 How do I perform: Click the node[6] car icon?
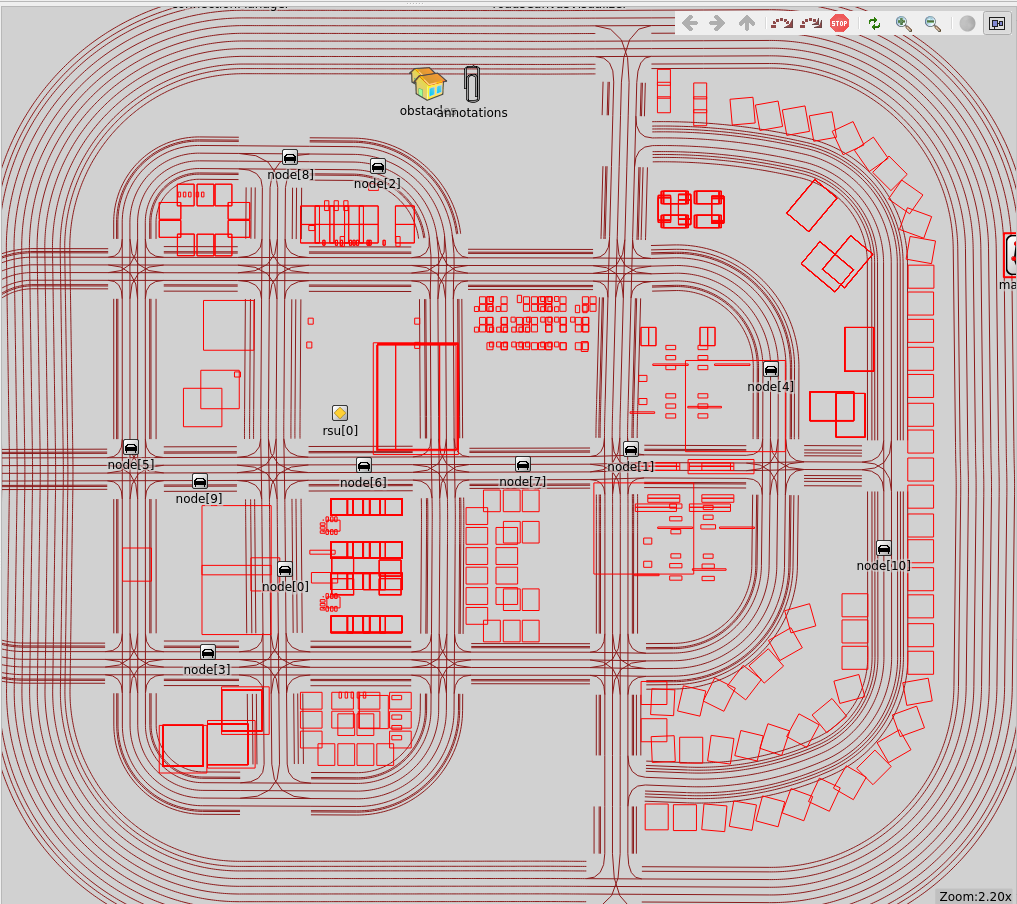(364, 465)
